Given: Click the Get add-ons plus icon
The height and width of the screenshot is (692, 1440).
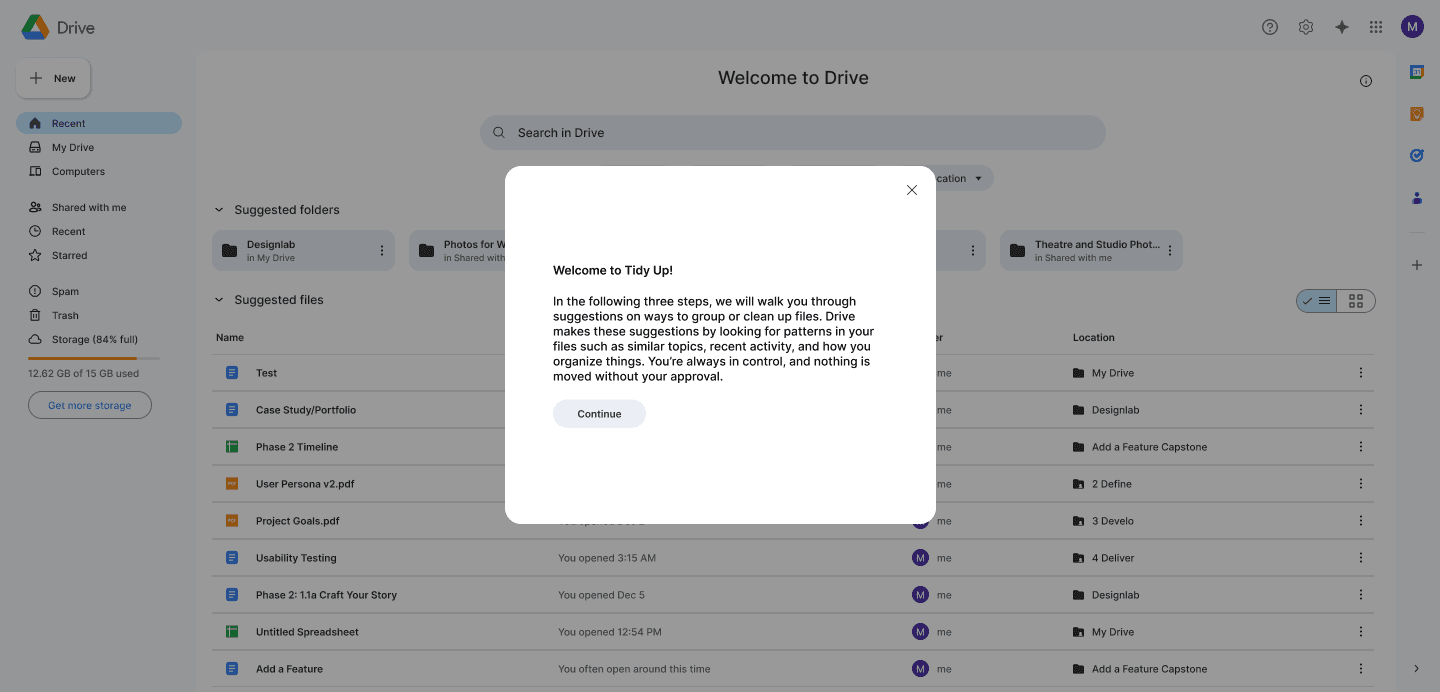Looking at the screenshot, I should pos(1417,265).
